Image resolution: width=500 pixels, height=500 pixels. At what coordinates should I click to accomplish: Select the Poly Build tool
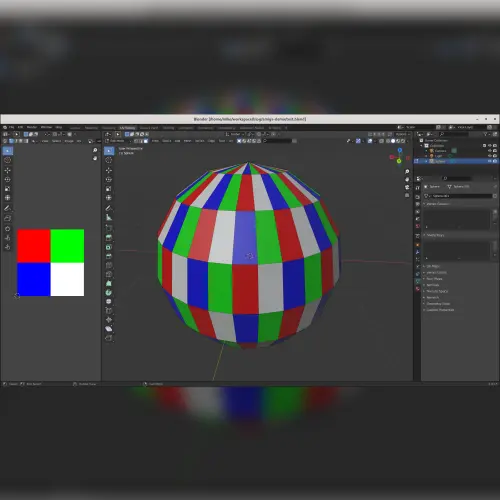(x=109, y=283)
